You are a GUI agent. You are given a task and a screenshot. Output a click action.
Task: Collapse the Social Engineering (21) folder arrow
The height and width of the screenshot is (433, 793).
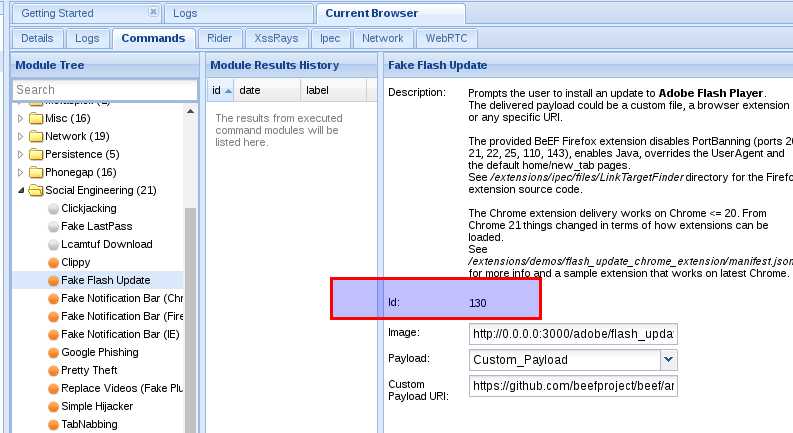pos(21,190)
